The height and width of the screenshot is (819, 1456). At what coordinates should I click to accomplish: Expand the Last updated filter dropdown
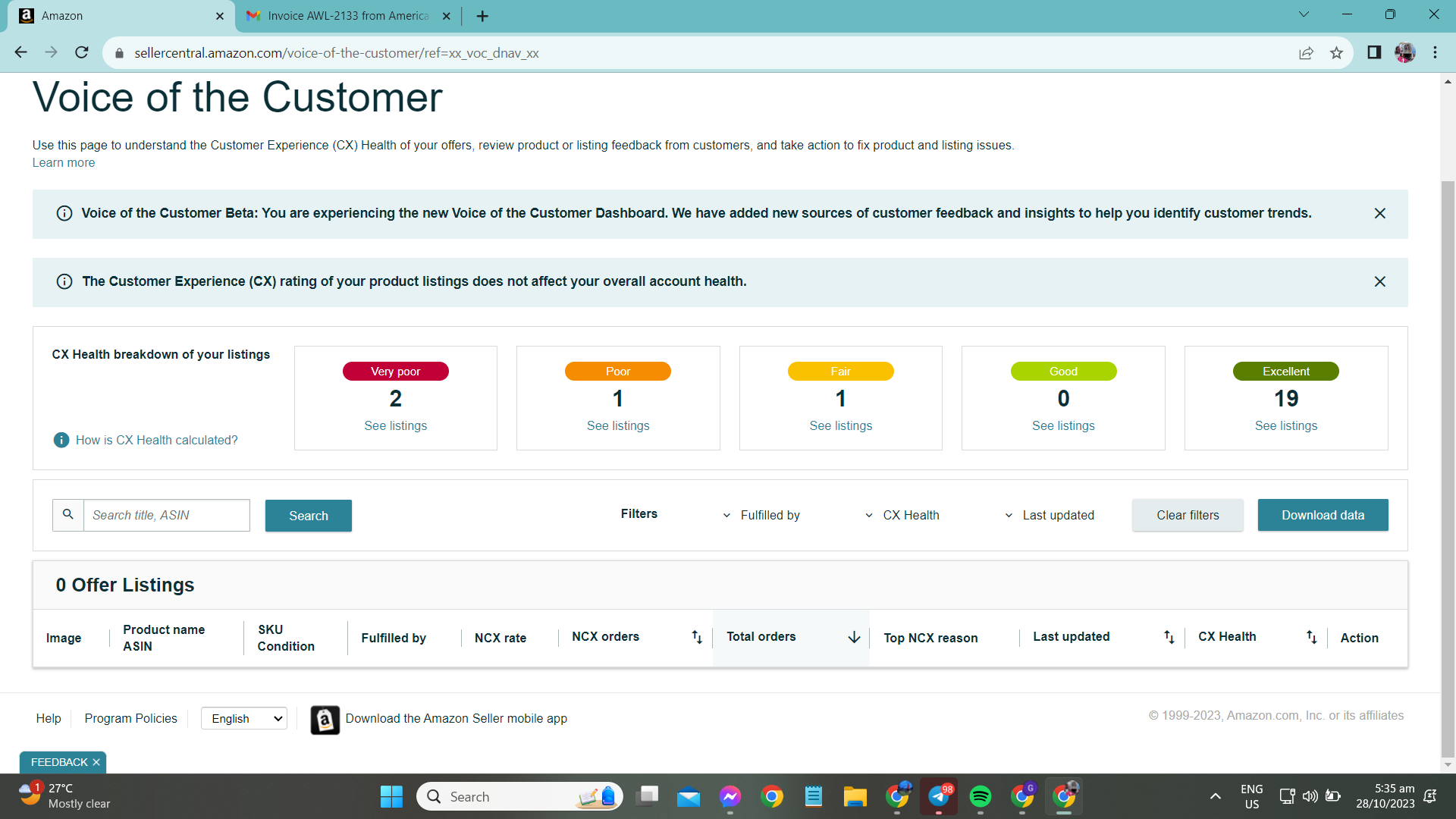(x=1050, y=516)
